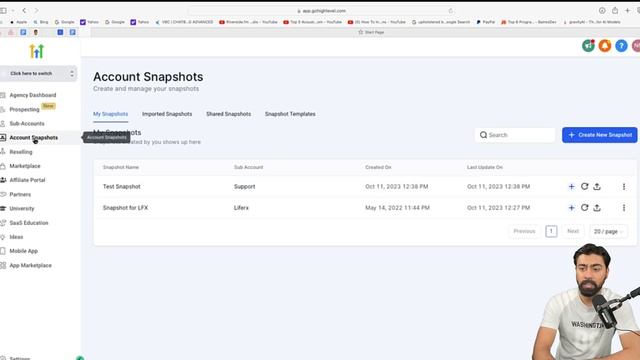
Task: Open the PayPal bookmark
Action: coord(486,22)
